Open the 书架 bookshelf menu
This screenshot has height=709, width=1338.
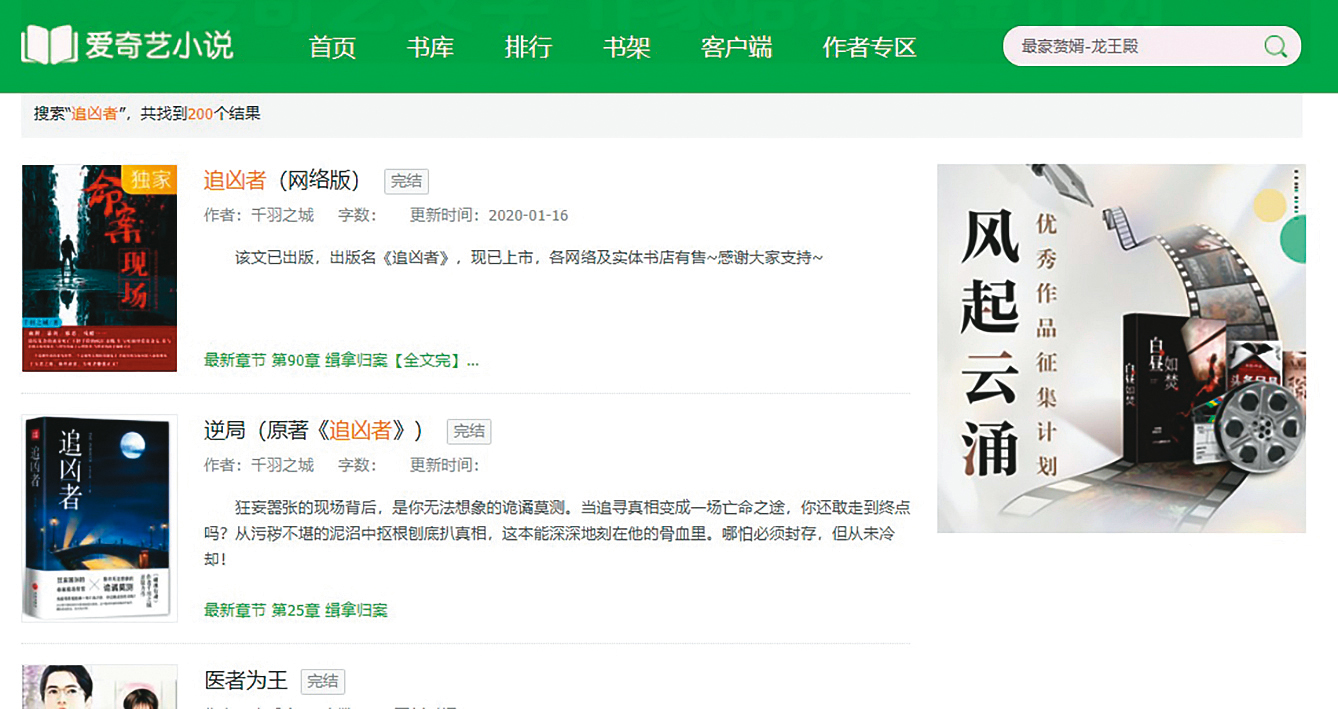point(626,47)
